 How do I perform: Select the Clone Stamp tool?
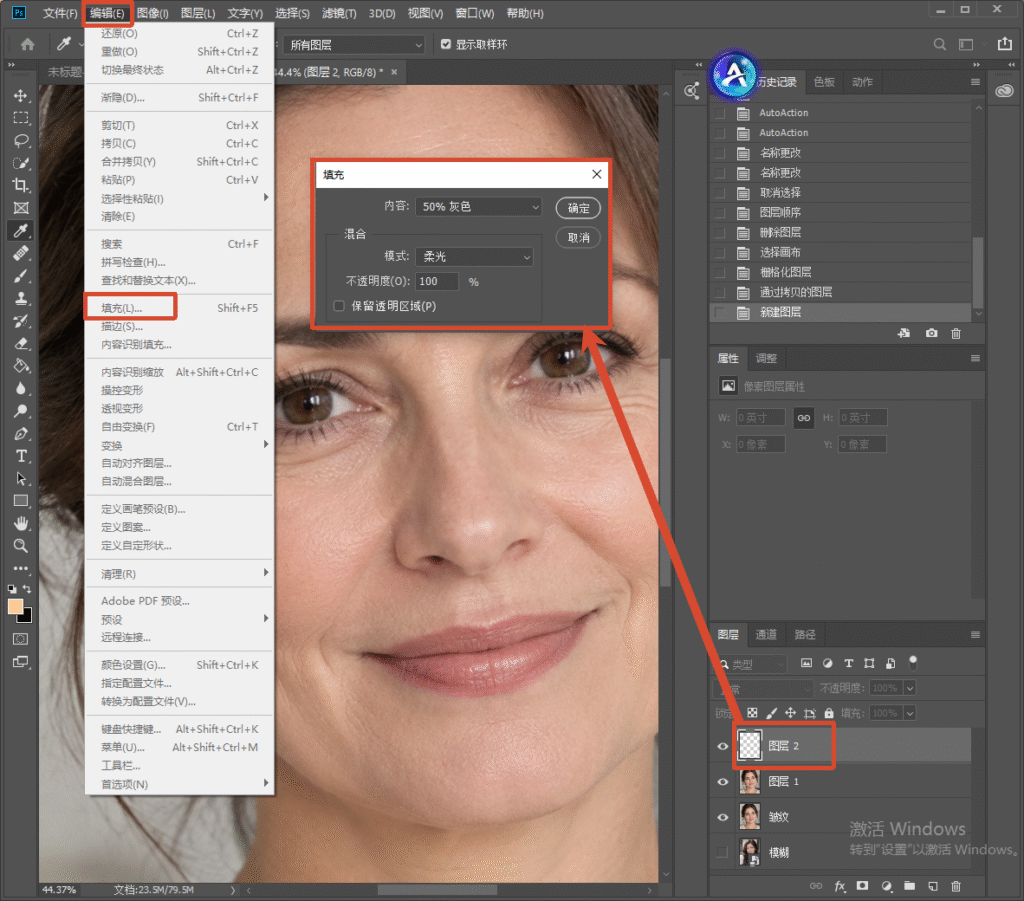click(x=21, y=298)
